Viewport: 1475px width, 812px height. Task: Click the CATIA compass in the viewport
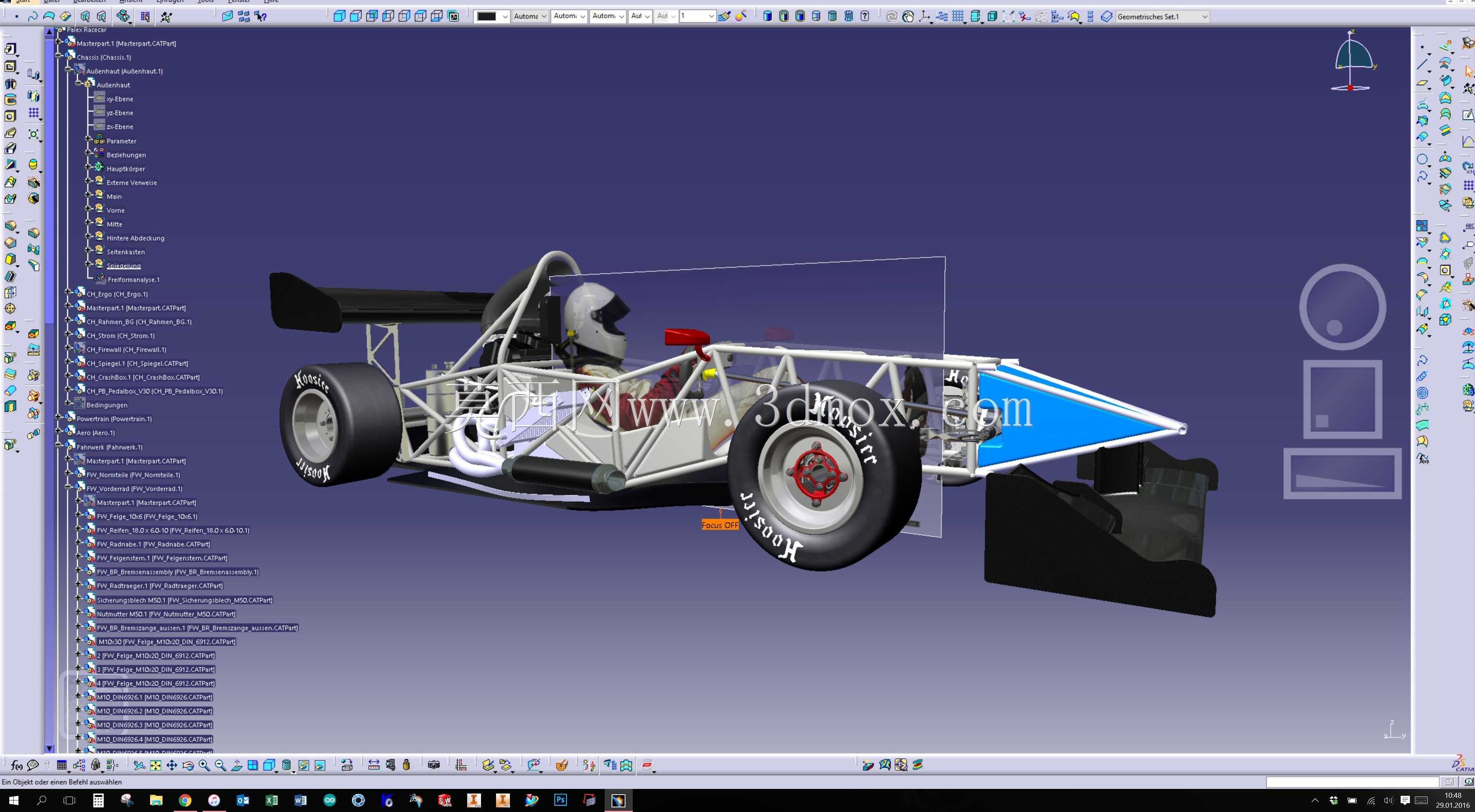(x=1353, y=61)
